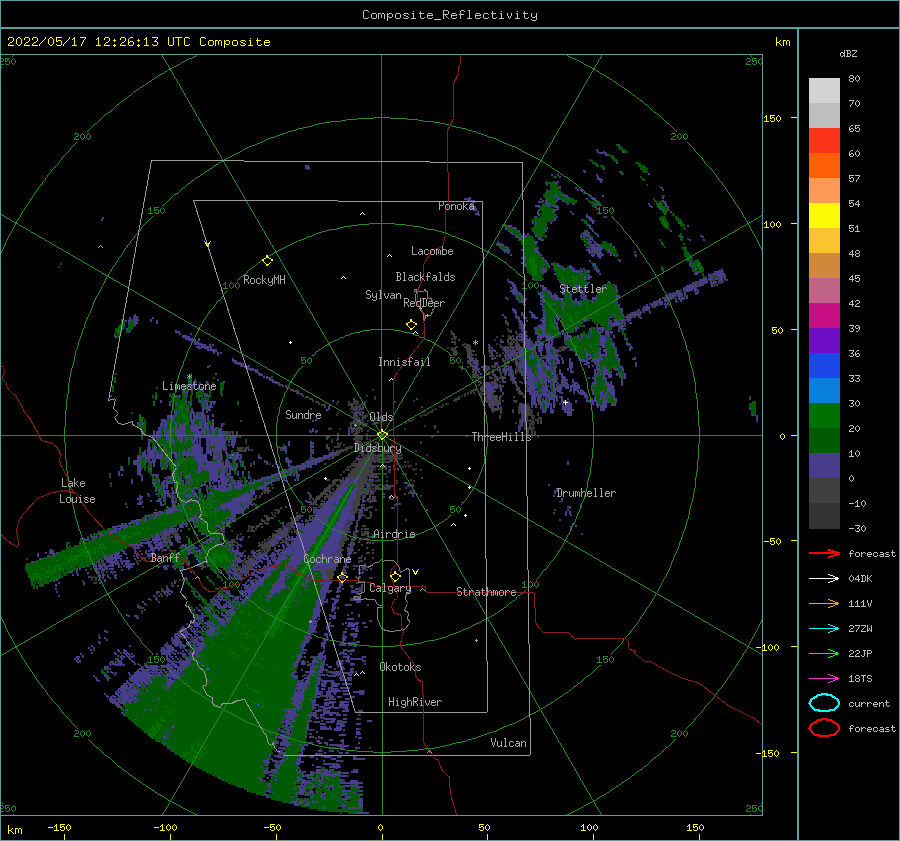
Task: Click the bright green 20–30 dBZ swatch
Action: coord(824,416)
